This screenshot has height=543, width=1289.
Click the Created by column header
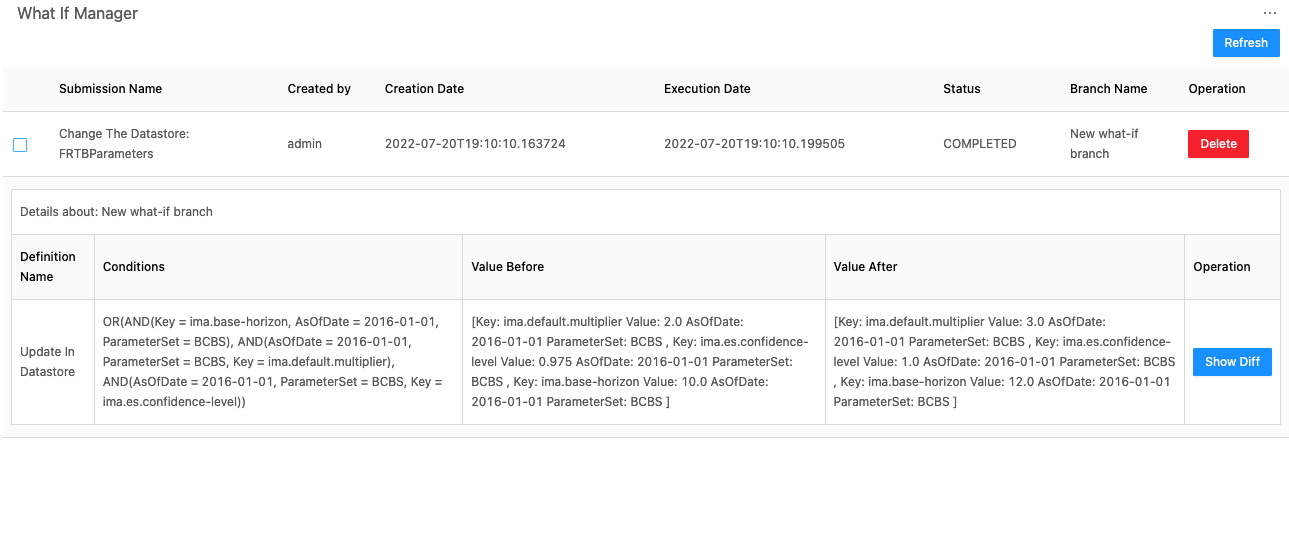pos(319,89)
